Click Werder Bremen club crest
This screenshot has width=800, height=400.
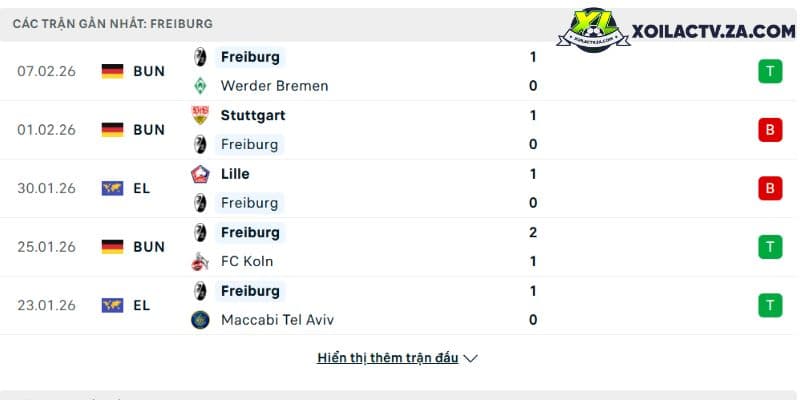pos(200,86)
